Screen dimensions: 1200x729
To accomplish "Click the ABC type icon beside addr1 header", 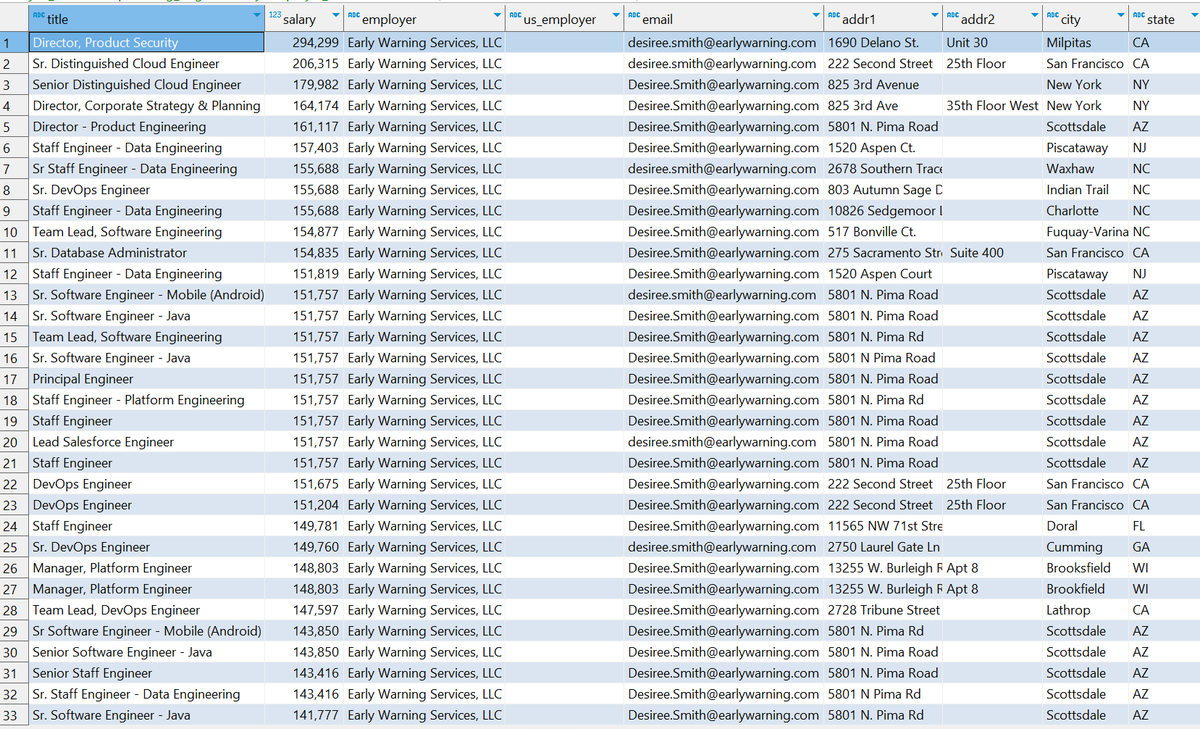I will tap(834, 17).
